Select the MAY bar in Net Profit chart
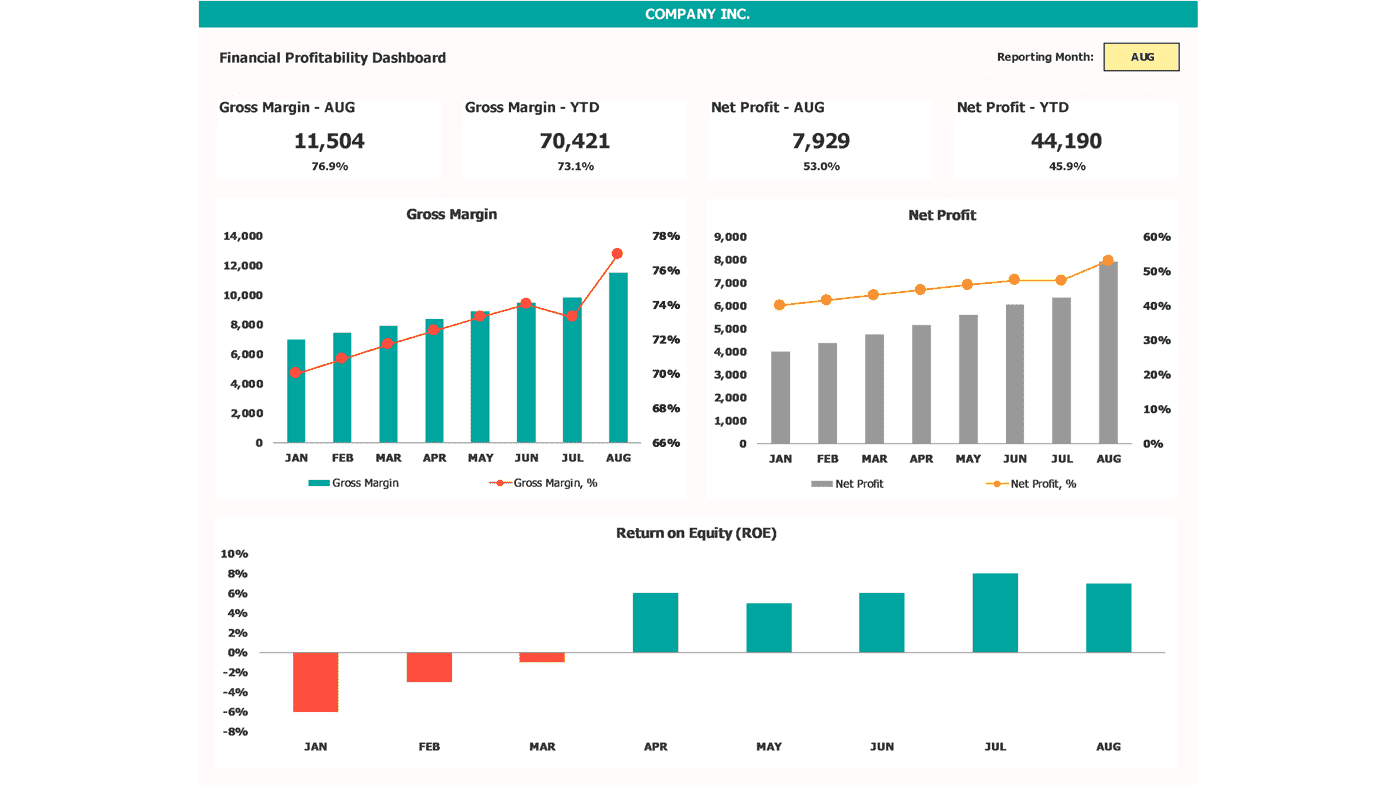1396x786 pixels. 968,379
